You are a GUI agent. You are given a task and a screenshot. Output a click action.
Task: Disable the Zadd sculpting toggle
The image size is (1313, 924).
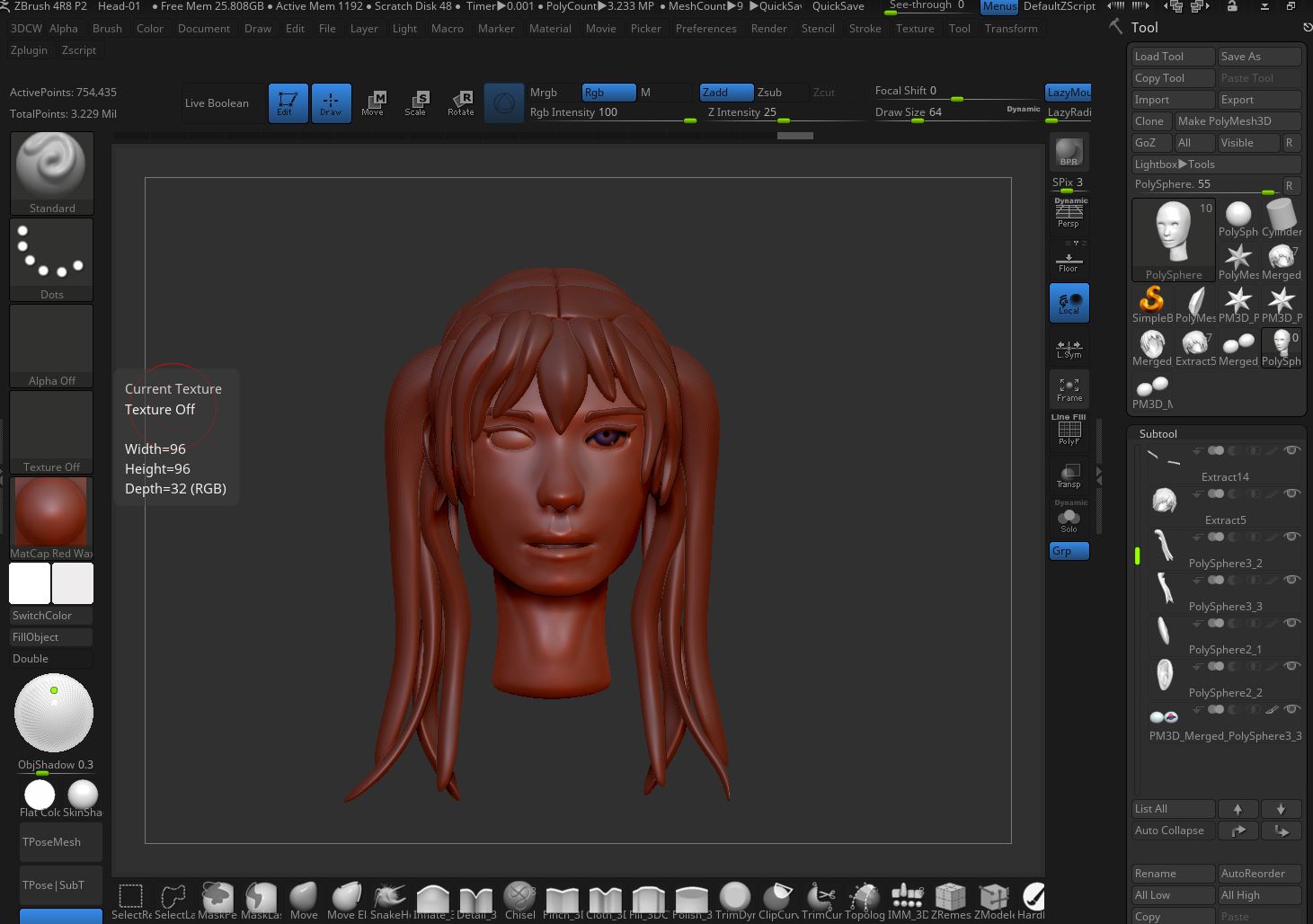point(725,92)
